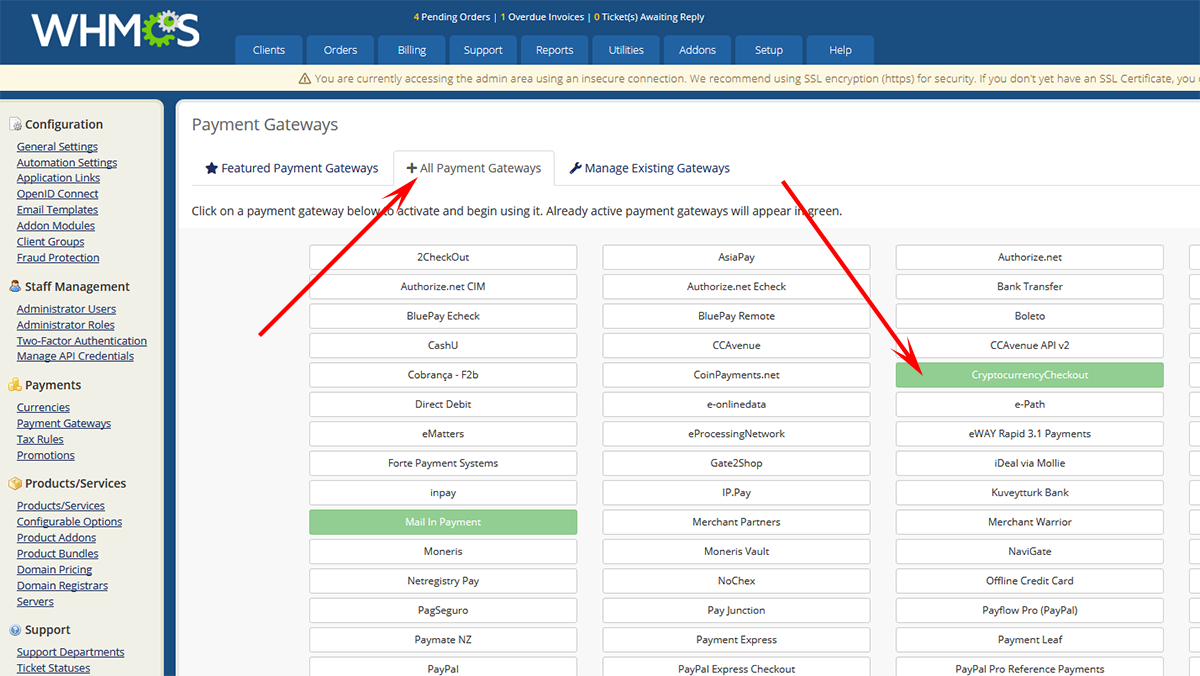Activate the CCAvenue API v2 gateway

coord(1030,345)
